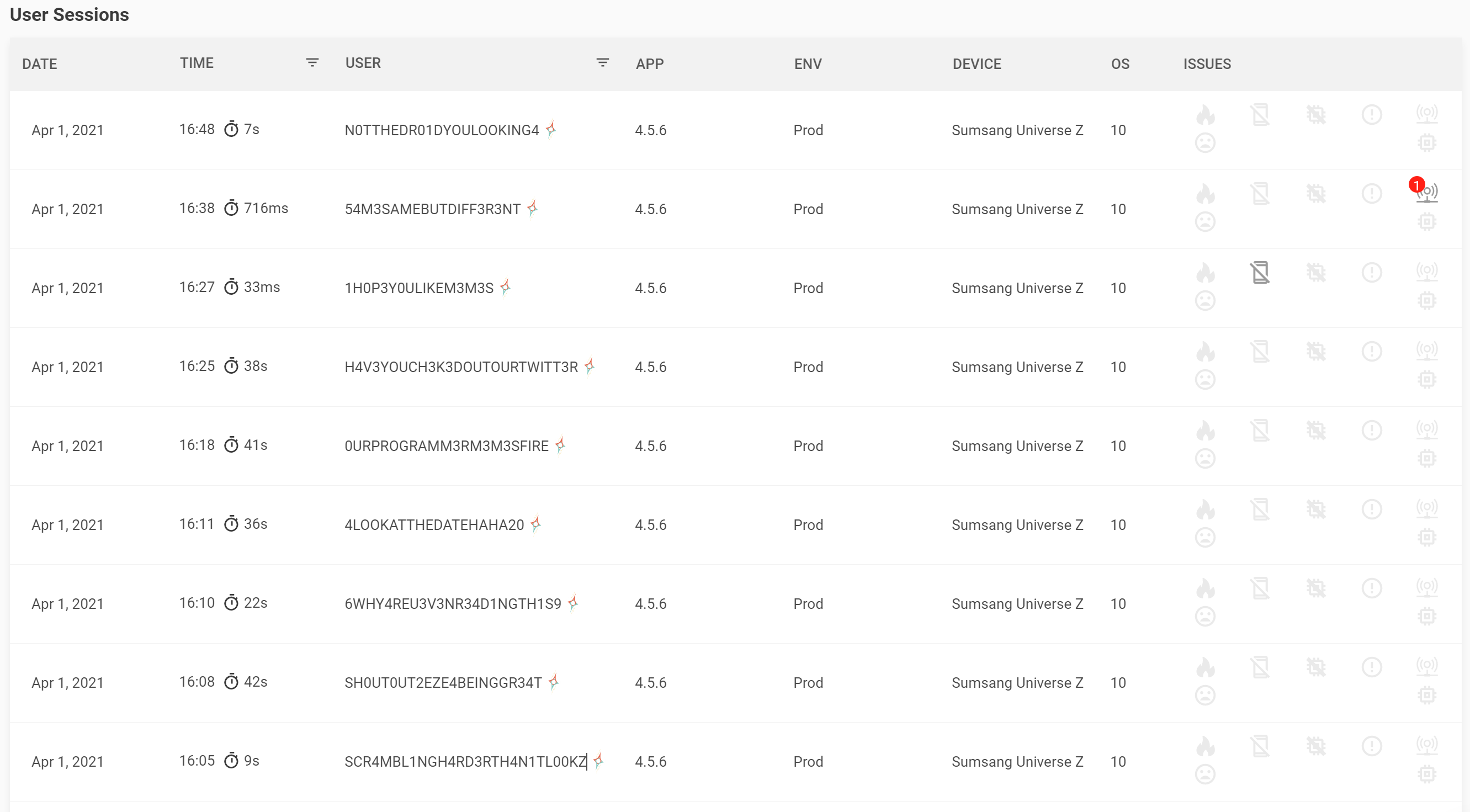The image size is (1470, 812).
Task: Click the APP column header
Action: pyautogui.click(x=649, y=64)
